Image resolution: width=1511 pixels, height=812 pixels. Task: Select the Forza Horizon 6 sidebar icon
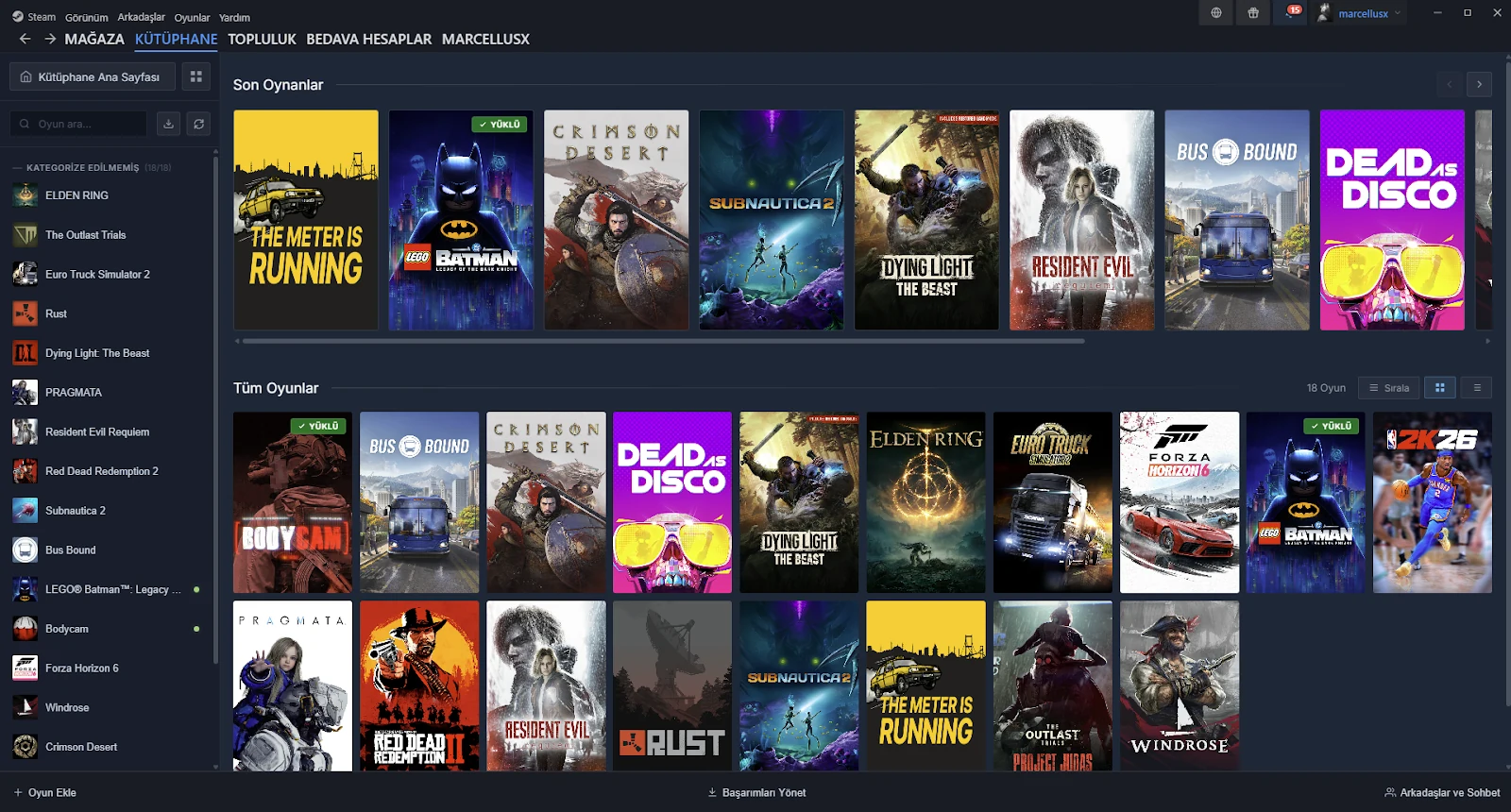25,668
